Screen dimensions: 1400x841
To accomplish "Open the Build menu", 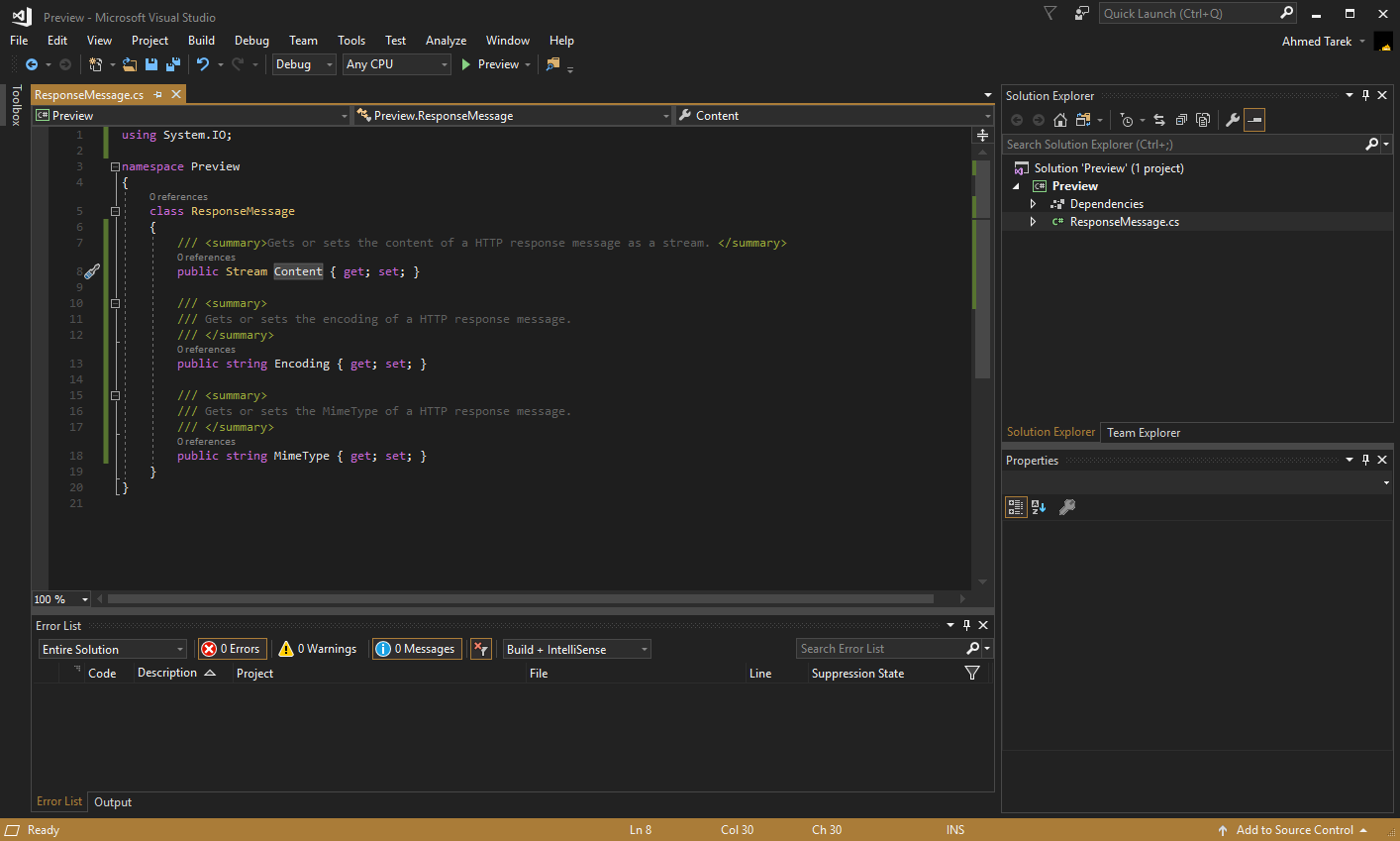I will pos(201,41).
